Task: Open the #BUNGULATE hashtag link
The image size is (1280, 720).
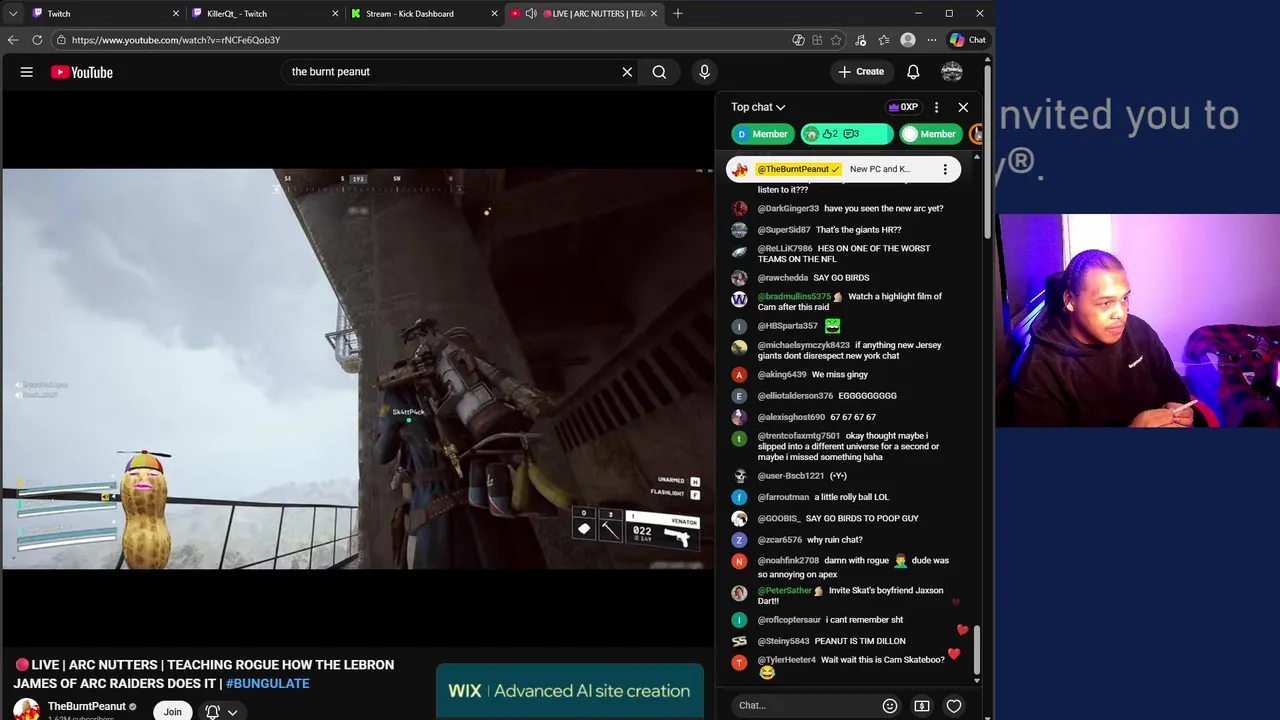Action: [268, 684]
